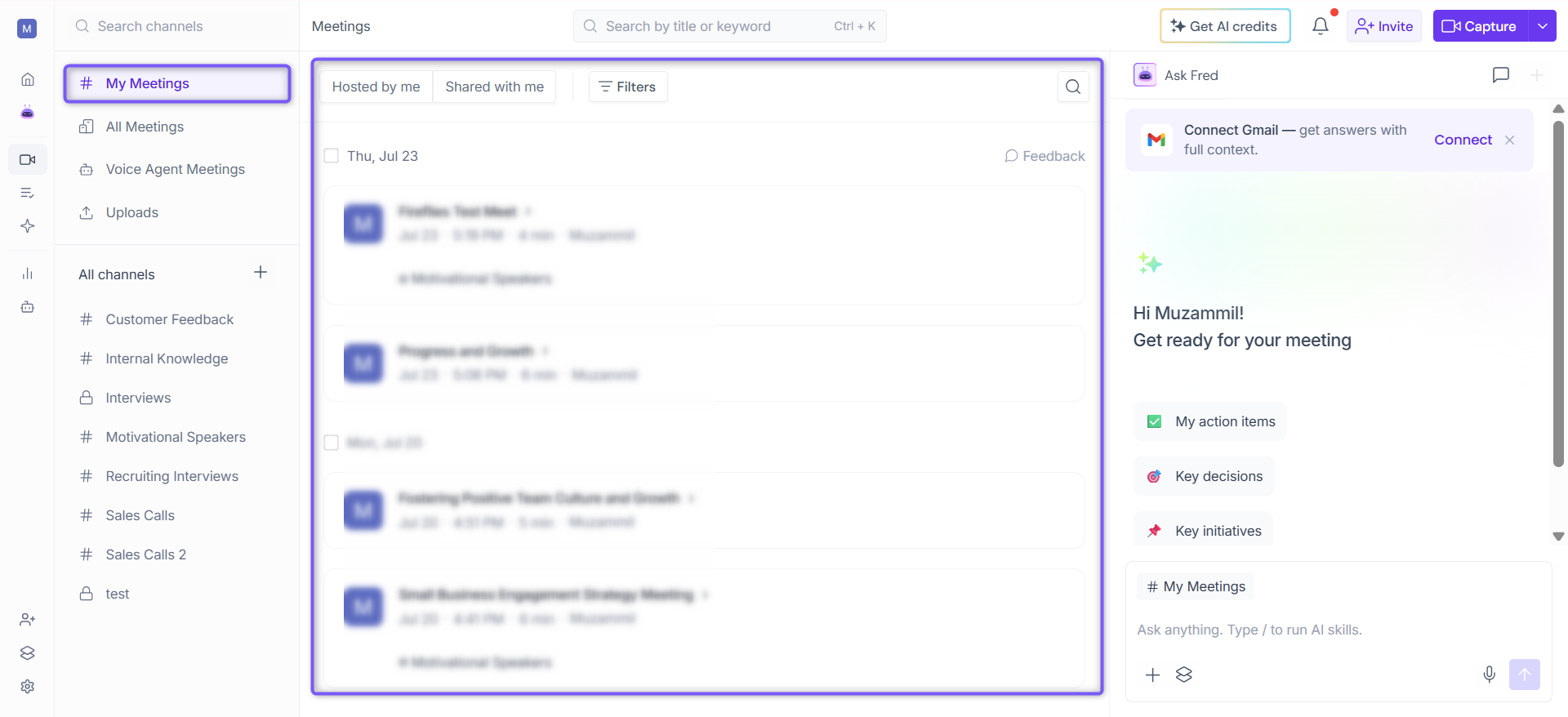The width and height of the screenshot is (1568, 717).
Task: Add a new channel with plus icon
Action: (x=261, y=273)
